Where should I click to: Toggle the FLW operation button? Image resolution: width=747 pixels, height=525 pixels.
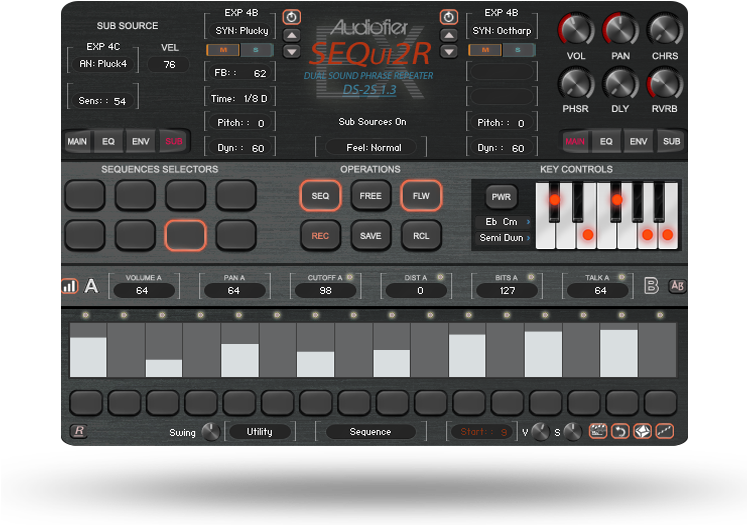421,196
